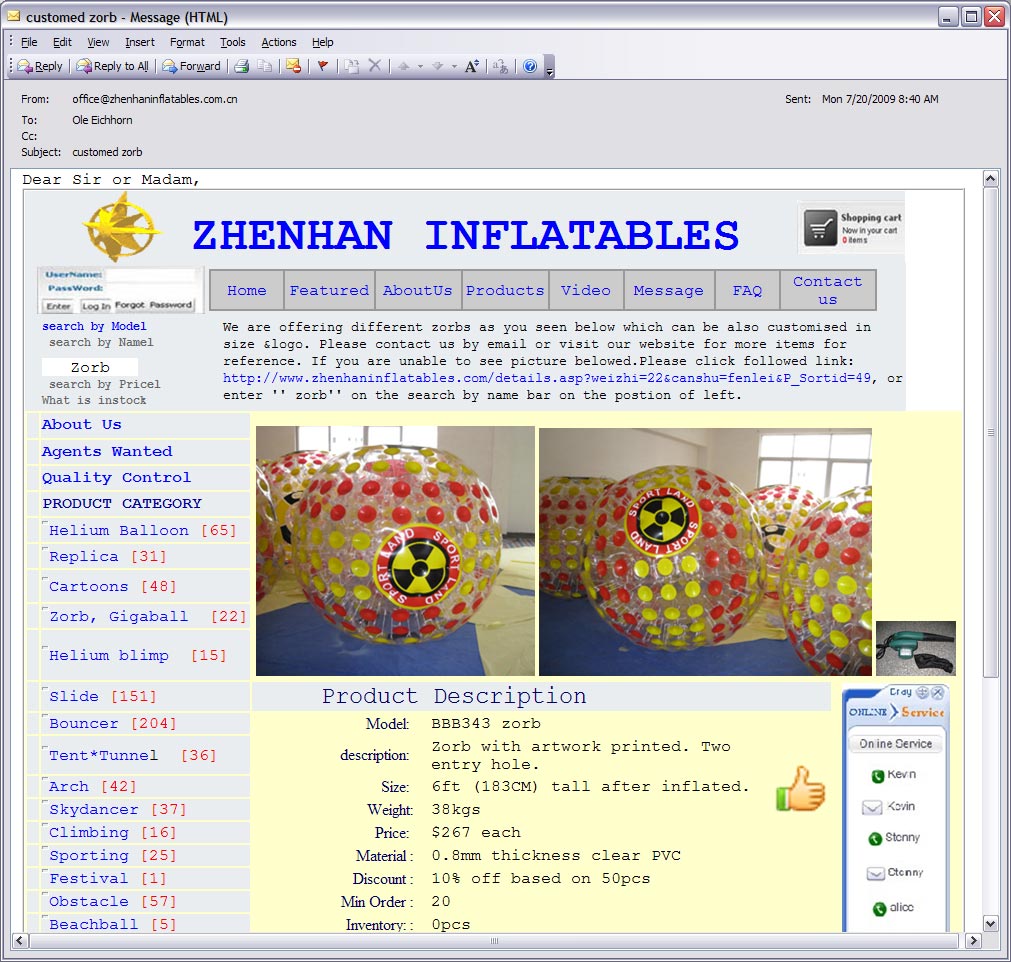Click Kevin's green phone icon

pos(877,776)
